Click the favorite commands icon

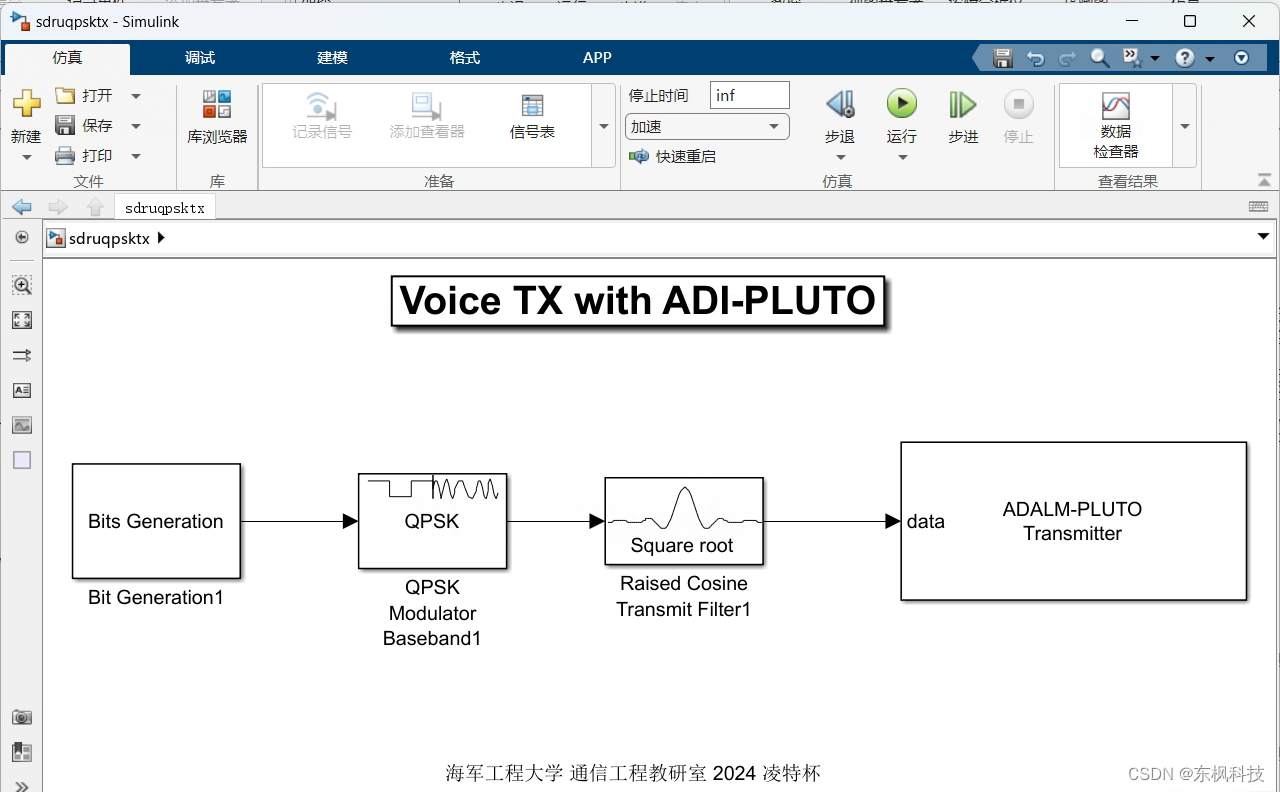[x=1131, y=58]
